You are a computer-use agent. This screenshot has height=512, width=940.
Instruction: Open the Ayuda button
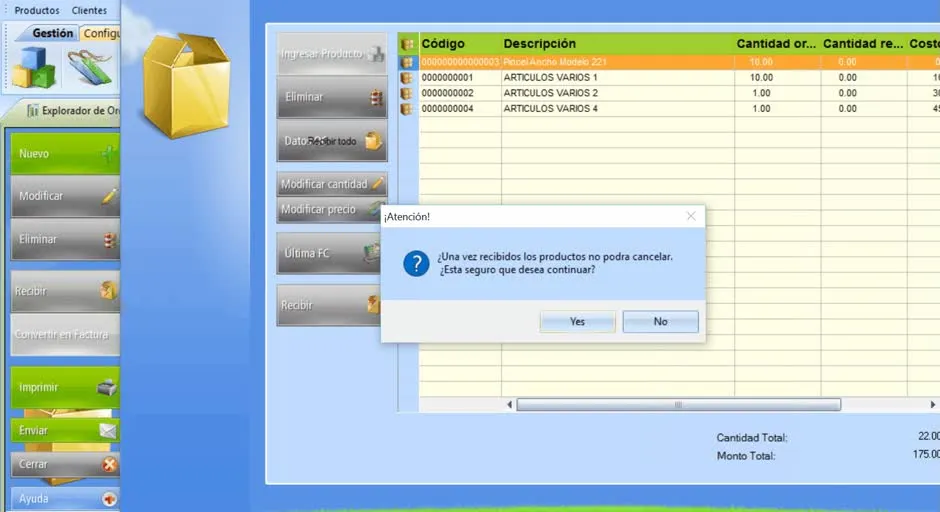pos(65,498)
